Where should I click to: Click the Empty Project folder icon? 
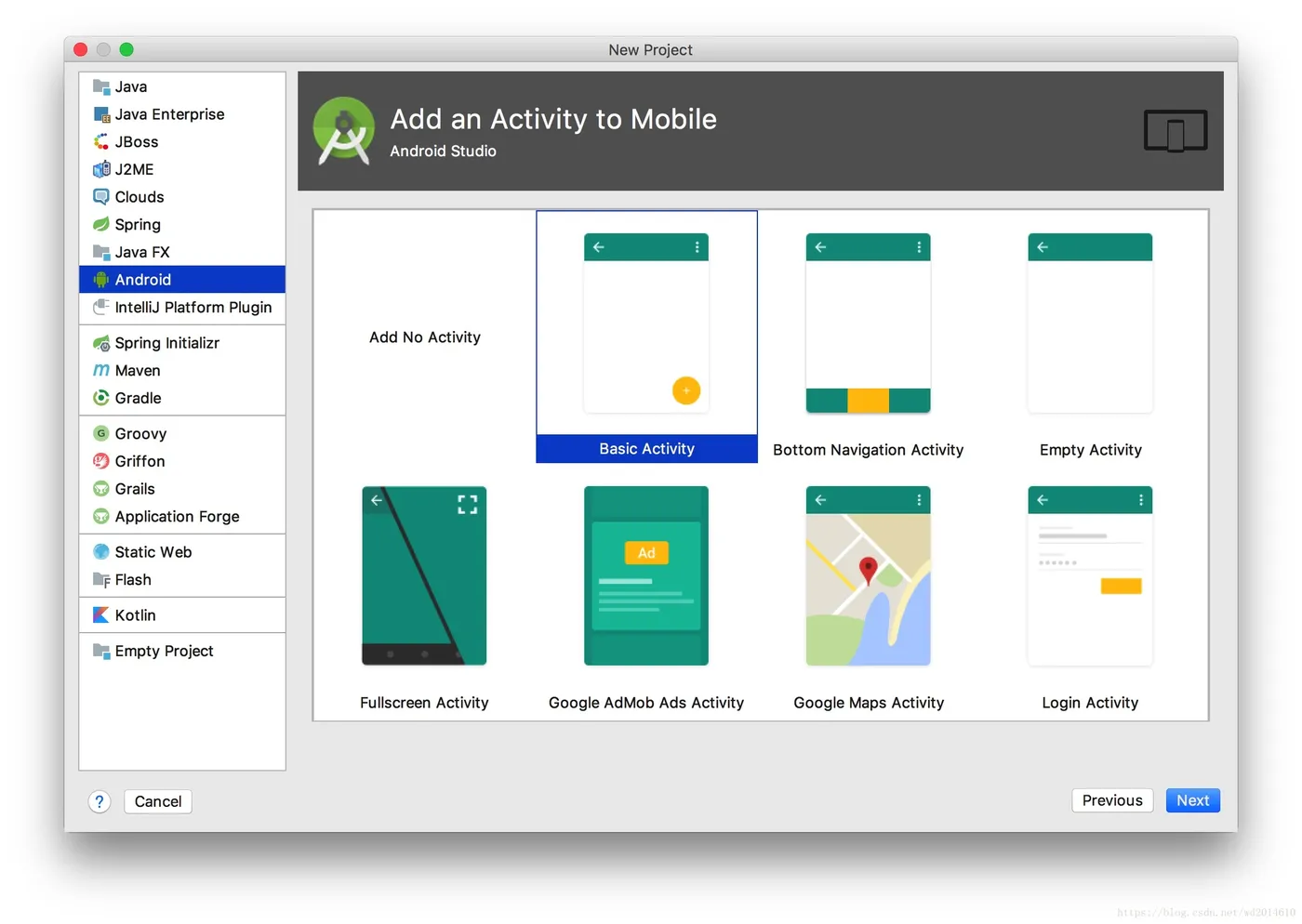pos(101,651)
